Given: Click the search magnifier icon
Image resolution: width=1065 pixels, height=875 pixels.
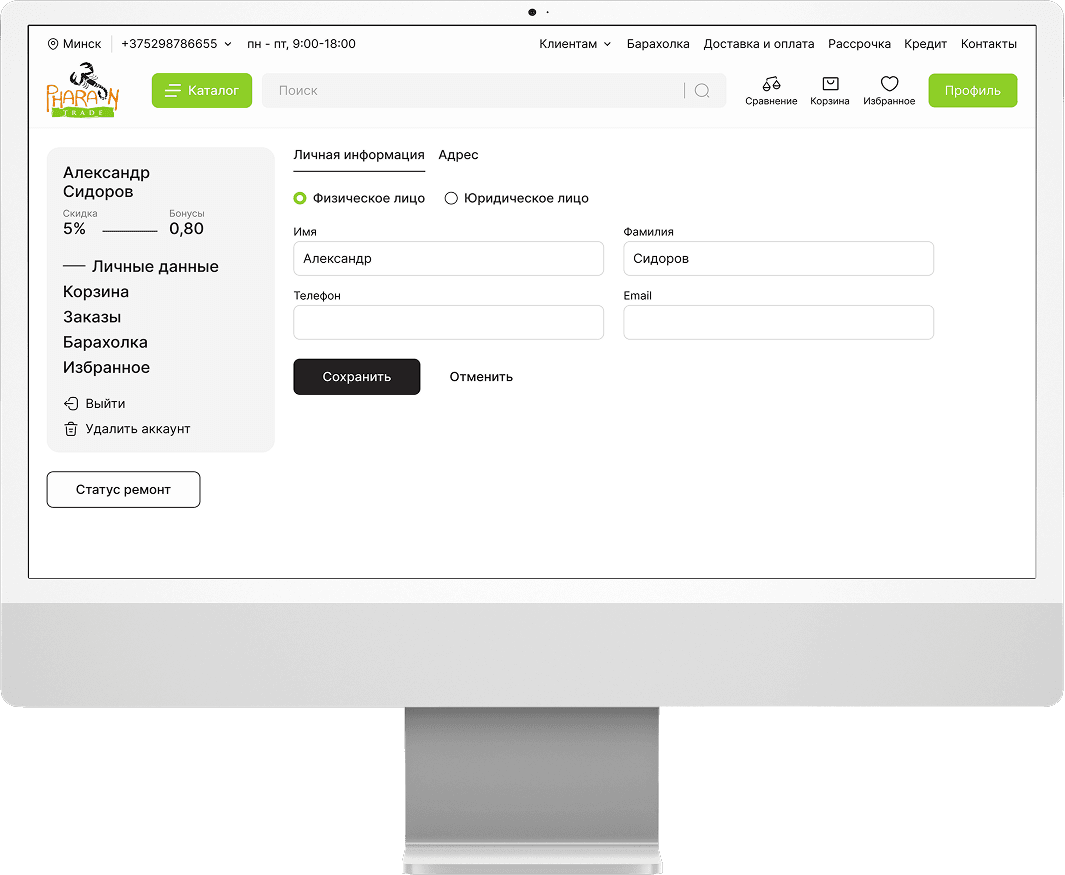Looking at the screenshot, I should pyautogui.click(x=702, y=91).
